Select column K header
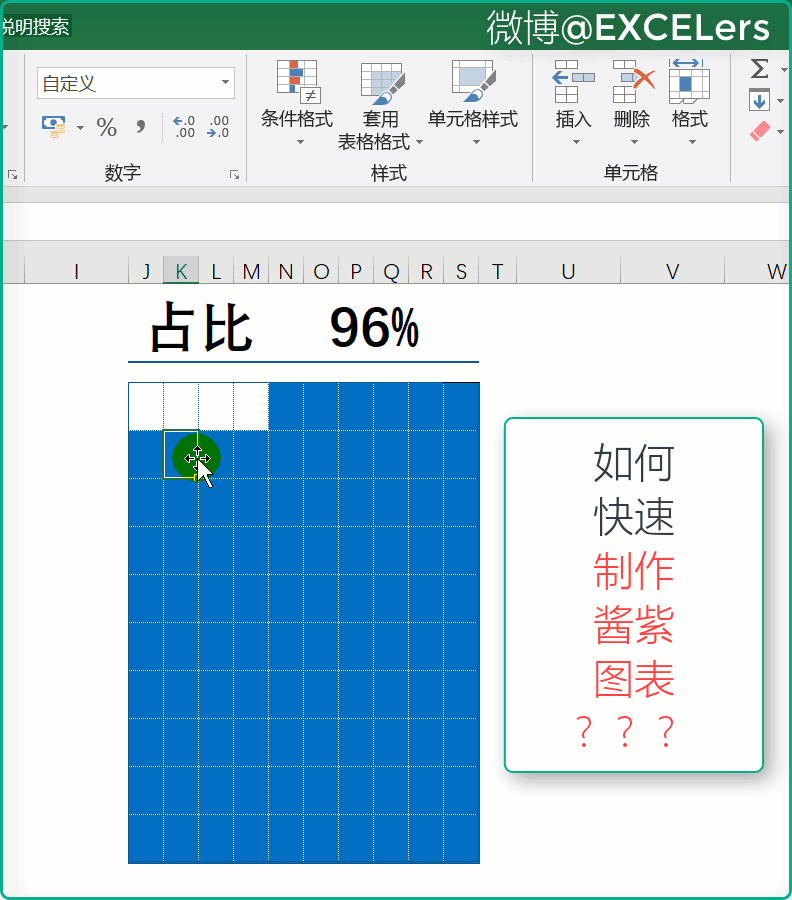Screen dimensions: 792x900 181,271
